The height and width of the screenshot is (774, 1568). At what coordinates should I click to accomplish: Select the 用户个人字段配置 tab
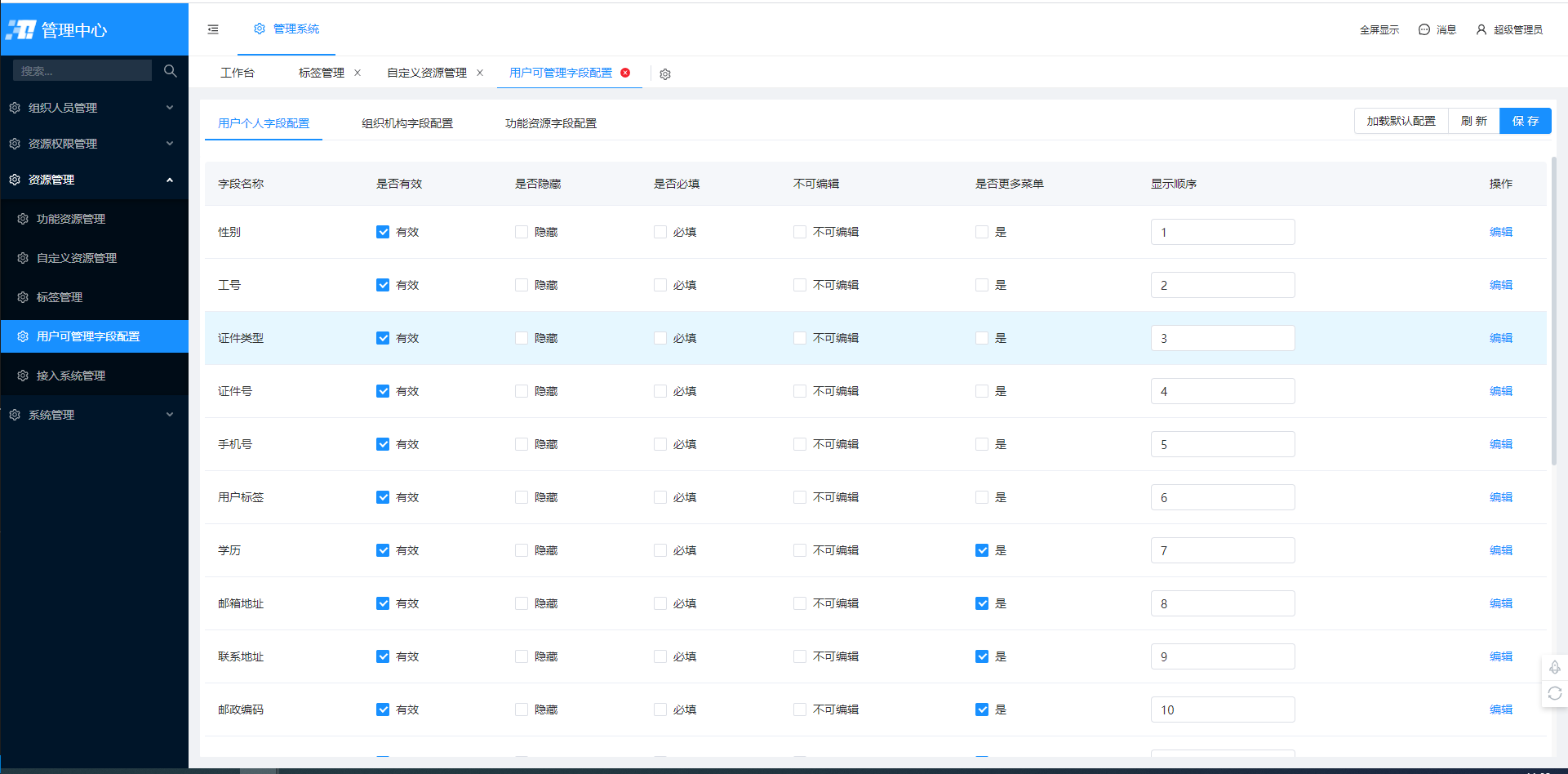tap(264, 123)
